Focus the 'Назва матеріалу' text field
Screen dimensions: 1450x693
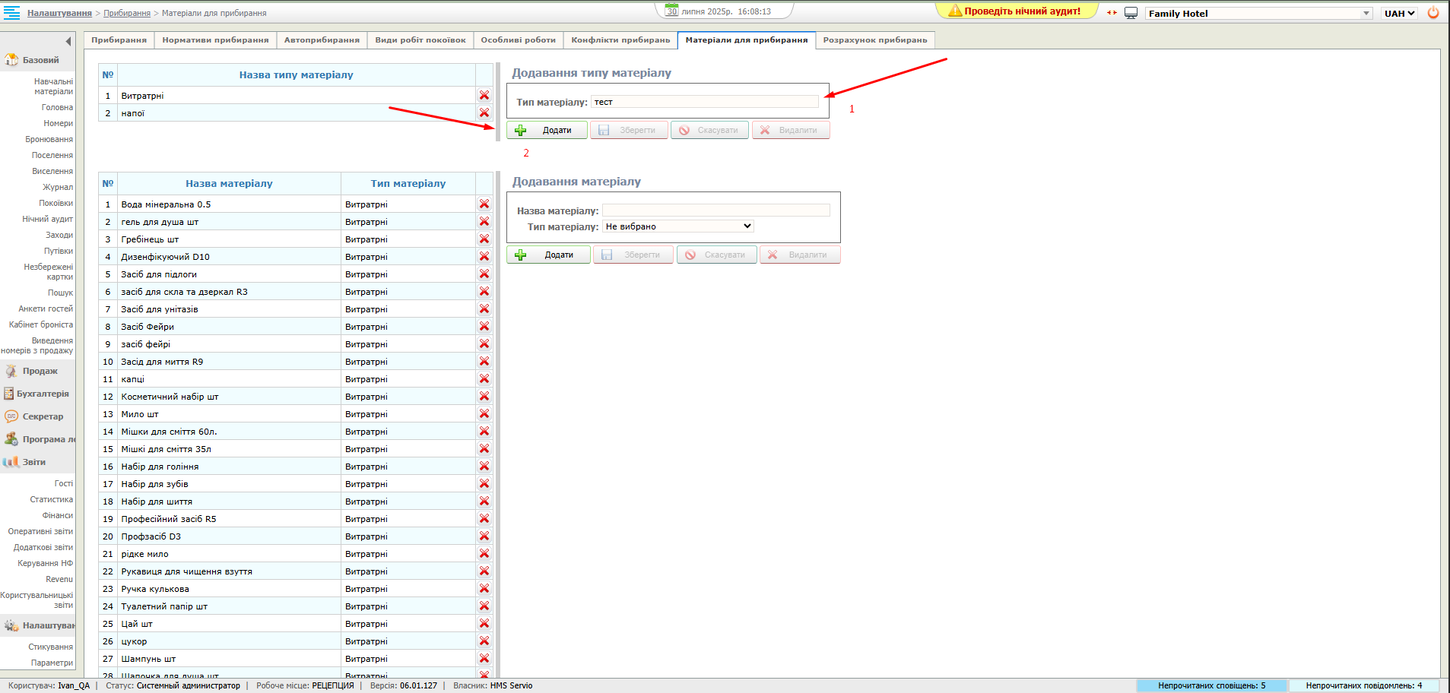(715, 210)
